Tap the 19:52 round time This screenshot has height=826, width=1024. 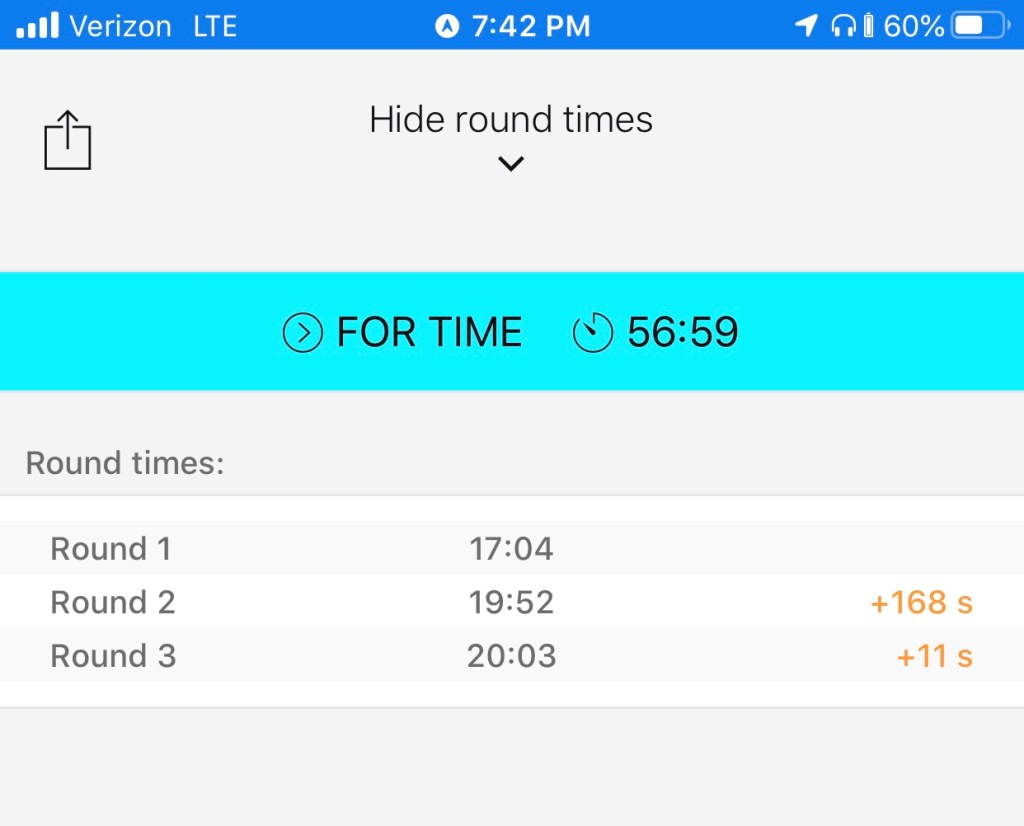511,602
